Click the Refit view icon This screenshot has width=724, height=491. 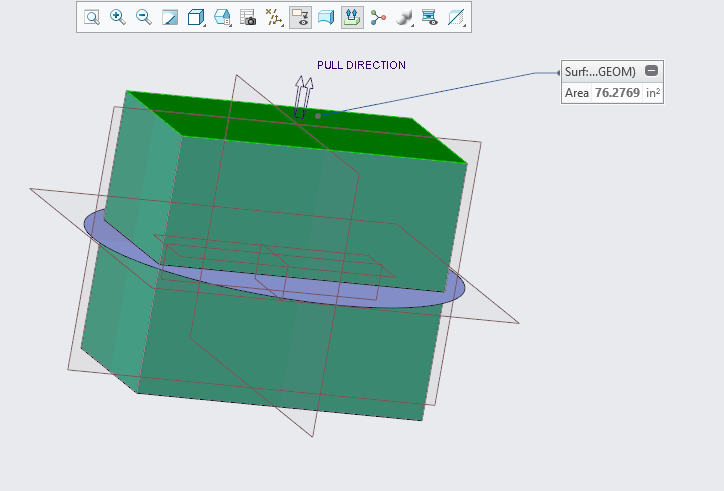[x=92, y=18]
